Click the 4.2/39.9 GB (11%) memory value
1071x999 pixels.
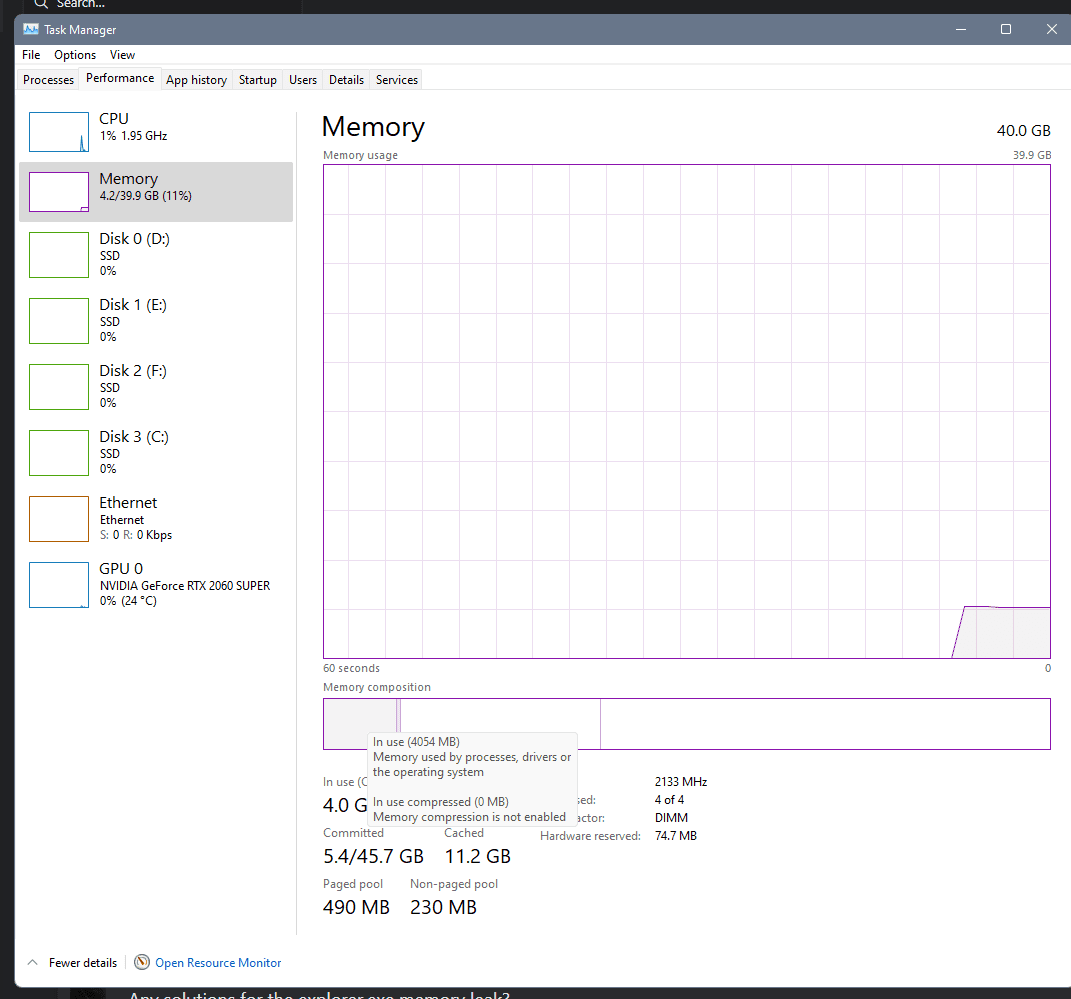(145, 196)
